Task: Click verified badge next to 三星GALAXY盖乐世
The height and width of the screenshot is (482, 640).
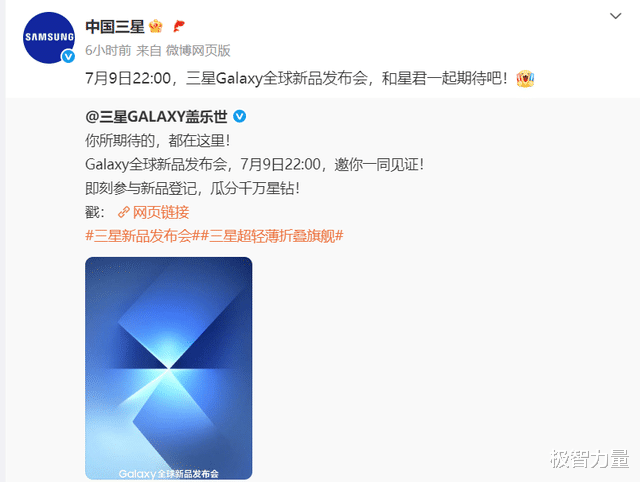Action: point(240,117)
